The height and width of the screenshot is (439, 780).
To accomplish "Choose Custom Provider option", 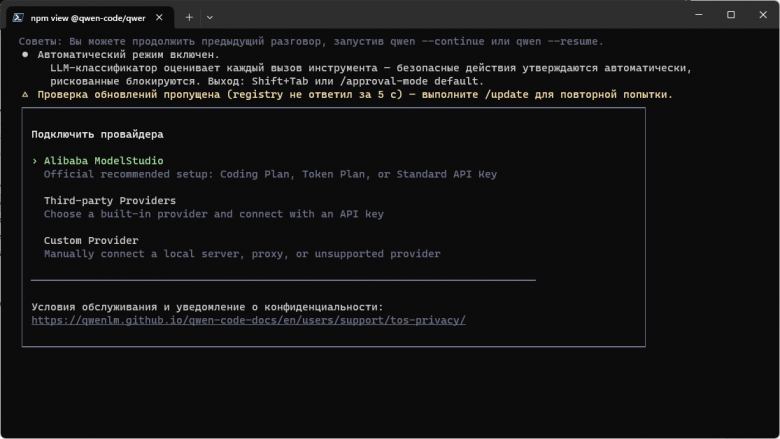I will 91,240.
